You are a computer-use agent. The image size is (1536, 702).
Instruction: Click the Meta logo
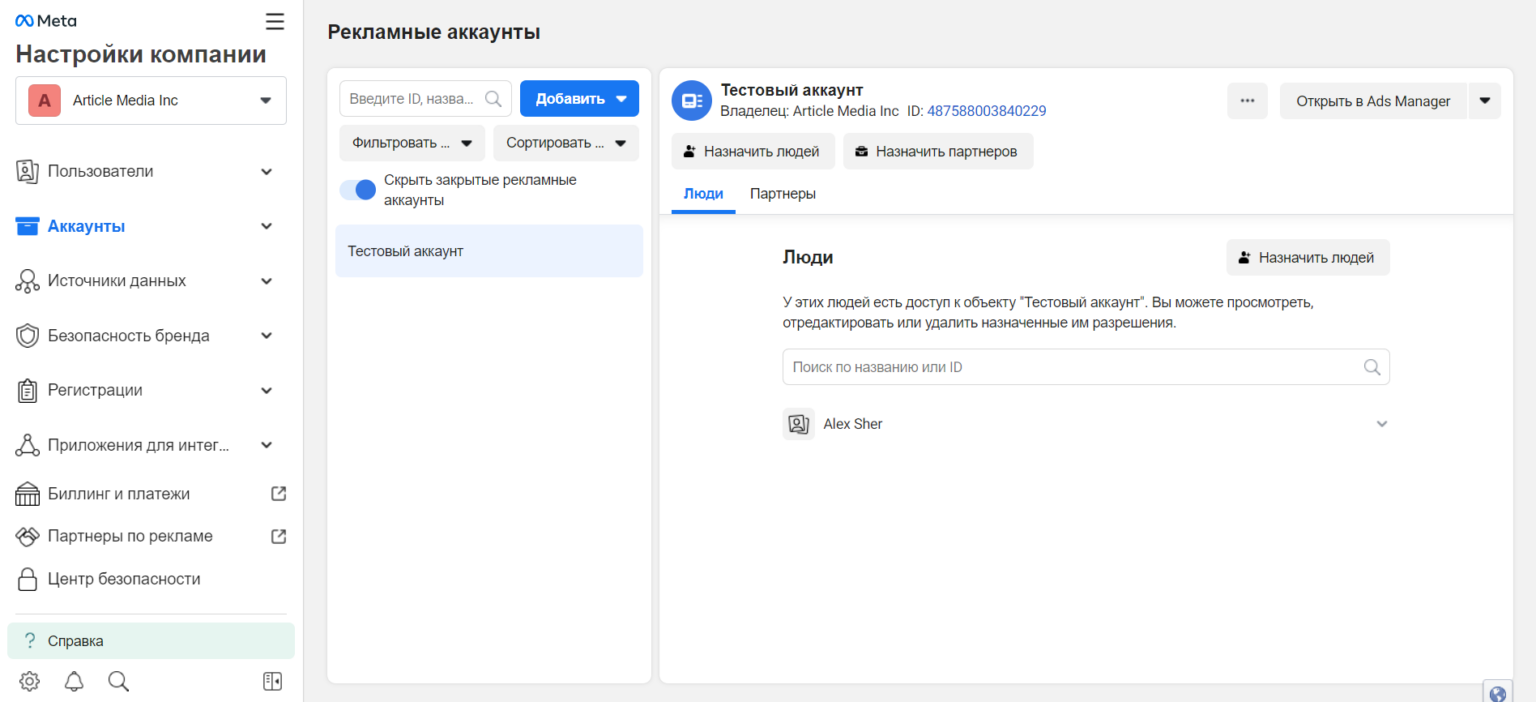[x=45, y=19]
